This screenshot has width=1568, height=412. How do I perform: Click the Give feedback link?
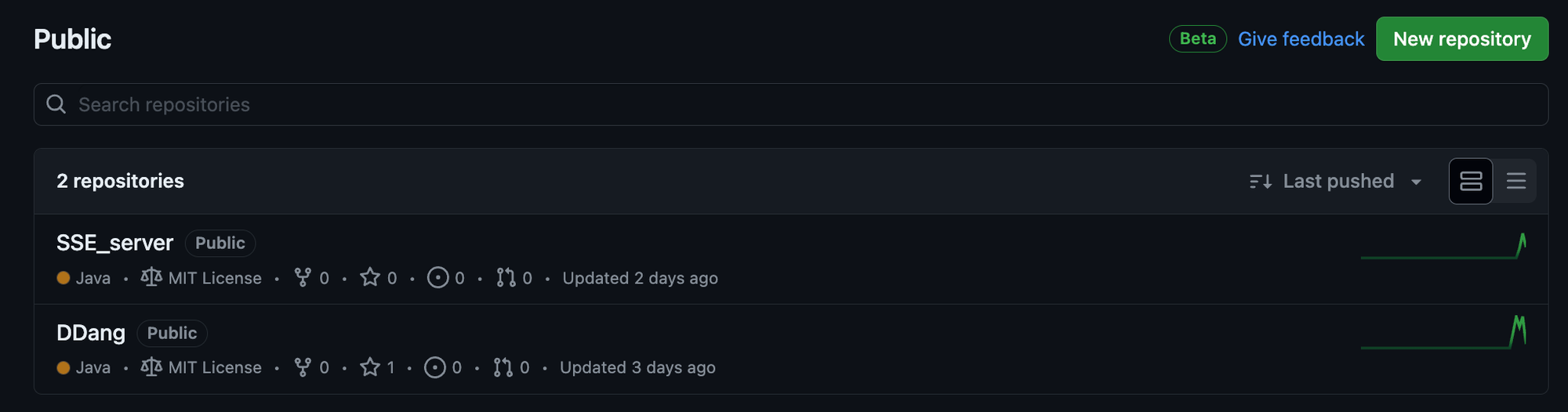[1301, 38]
